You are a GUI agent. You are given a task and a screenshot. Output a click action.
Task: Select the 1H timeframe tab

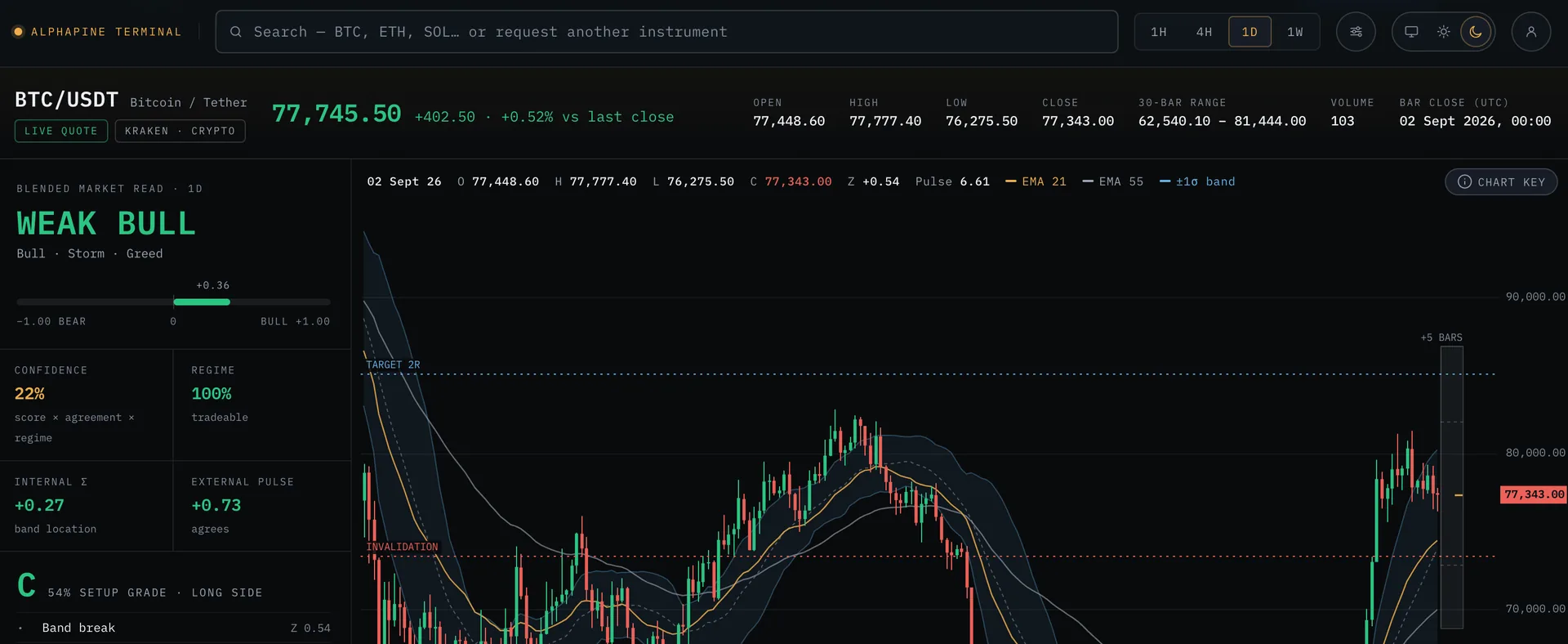click(x=1159, y=32)
